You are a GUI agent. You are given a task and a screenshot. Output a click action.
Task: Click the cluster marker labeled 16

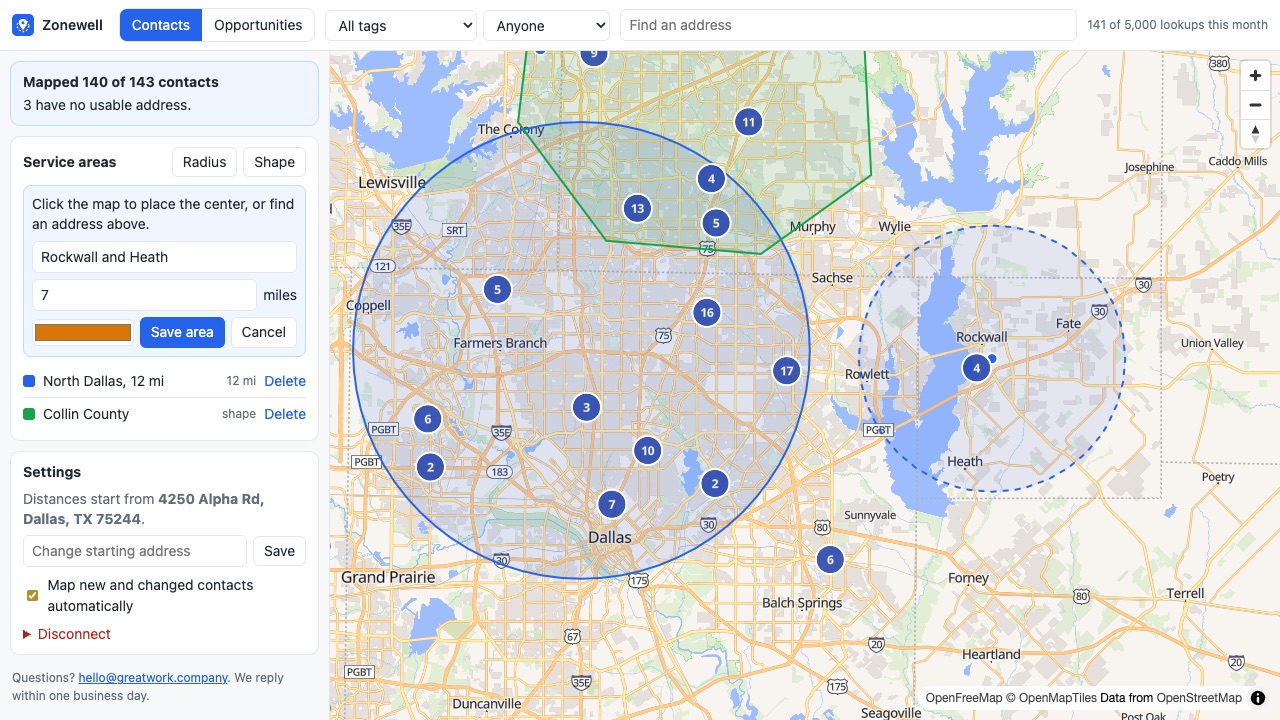click(x=707, y=313)
